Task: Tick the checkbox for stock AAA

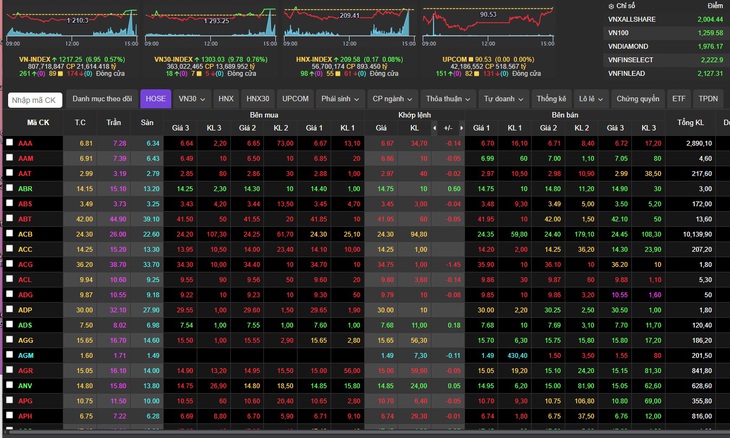Action: tap(9, 142)
